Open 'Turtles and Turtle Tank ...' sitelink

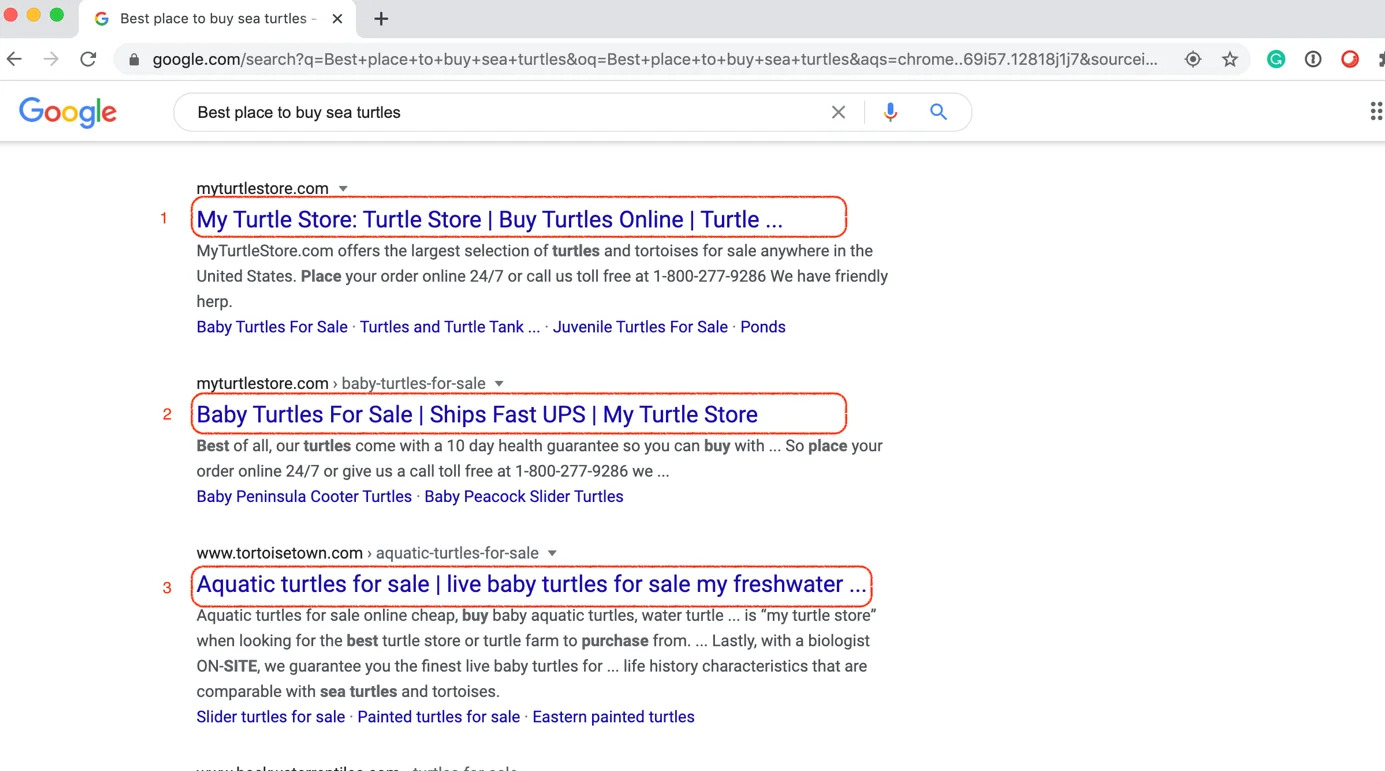pyautogui.click(x=450, y=327)
